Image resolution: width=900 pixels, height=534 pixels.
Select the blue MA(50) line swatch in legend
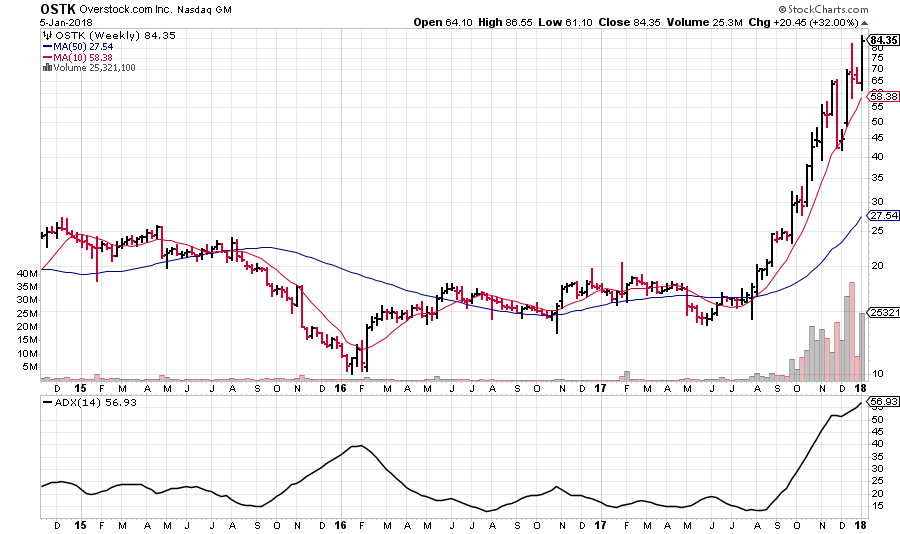(x=47, y=47)
